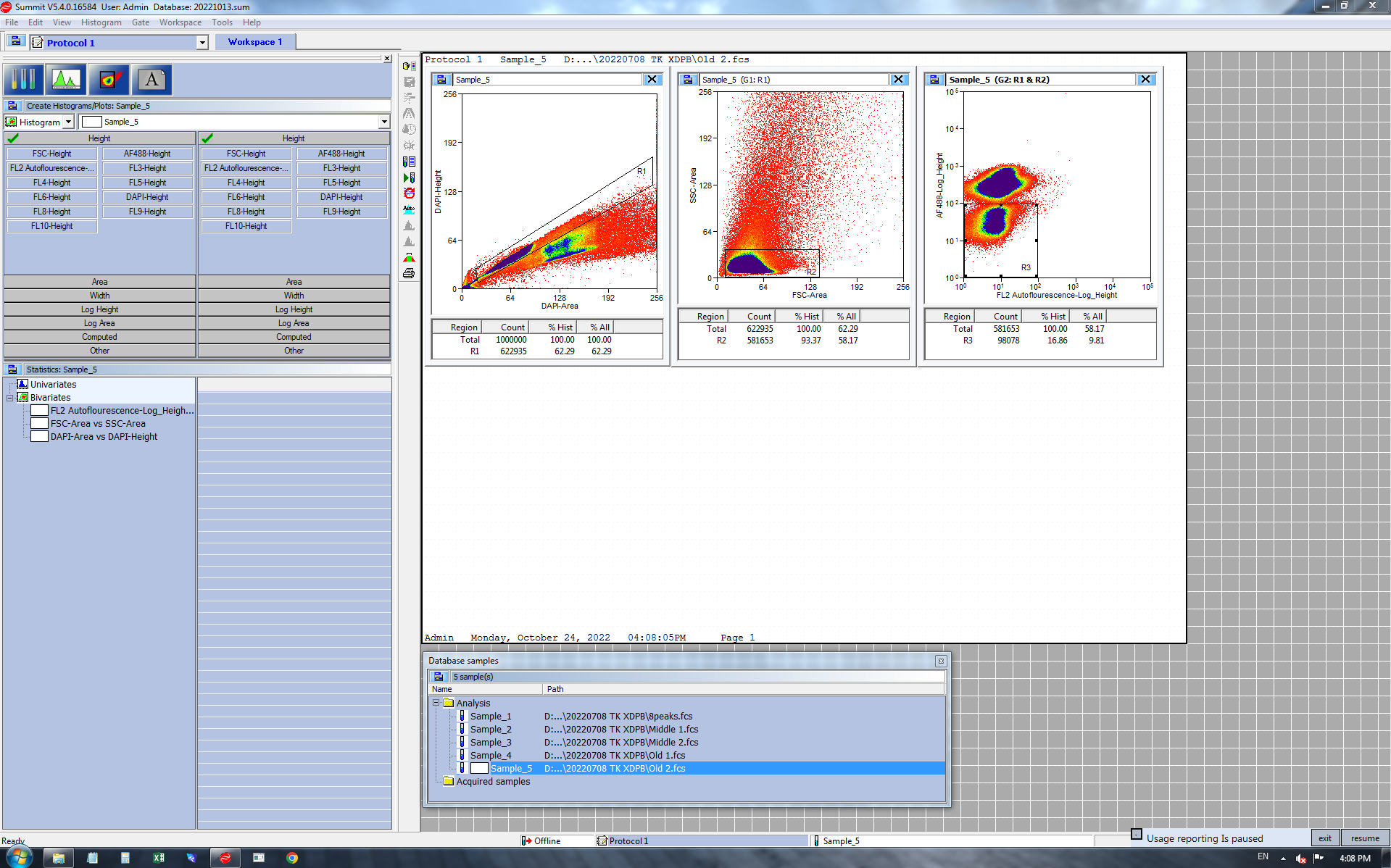Select the green histogram peaks icon
Screen dimensions: 1391x868
tap(66, 80)
